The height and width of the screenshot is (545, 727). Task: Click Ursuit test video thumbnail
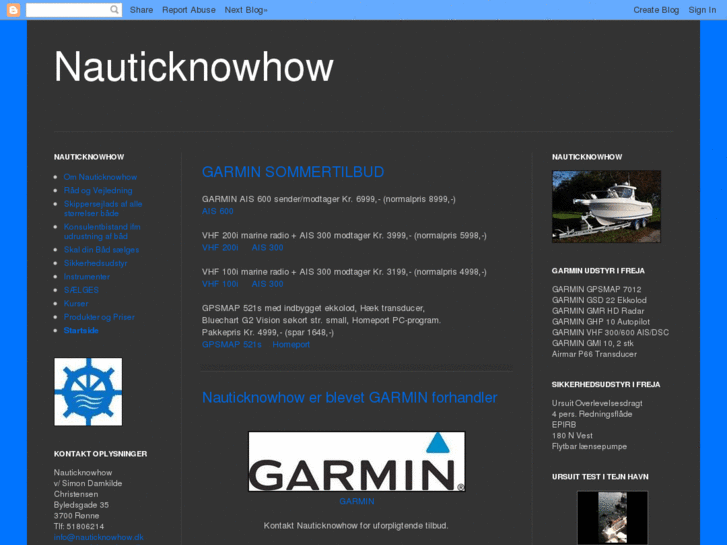click(x=612, y=517)
